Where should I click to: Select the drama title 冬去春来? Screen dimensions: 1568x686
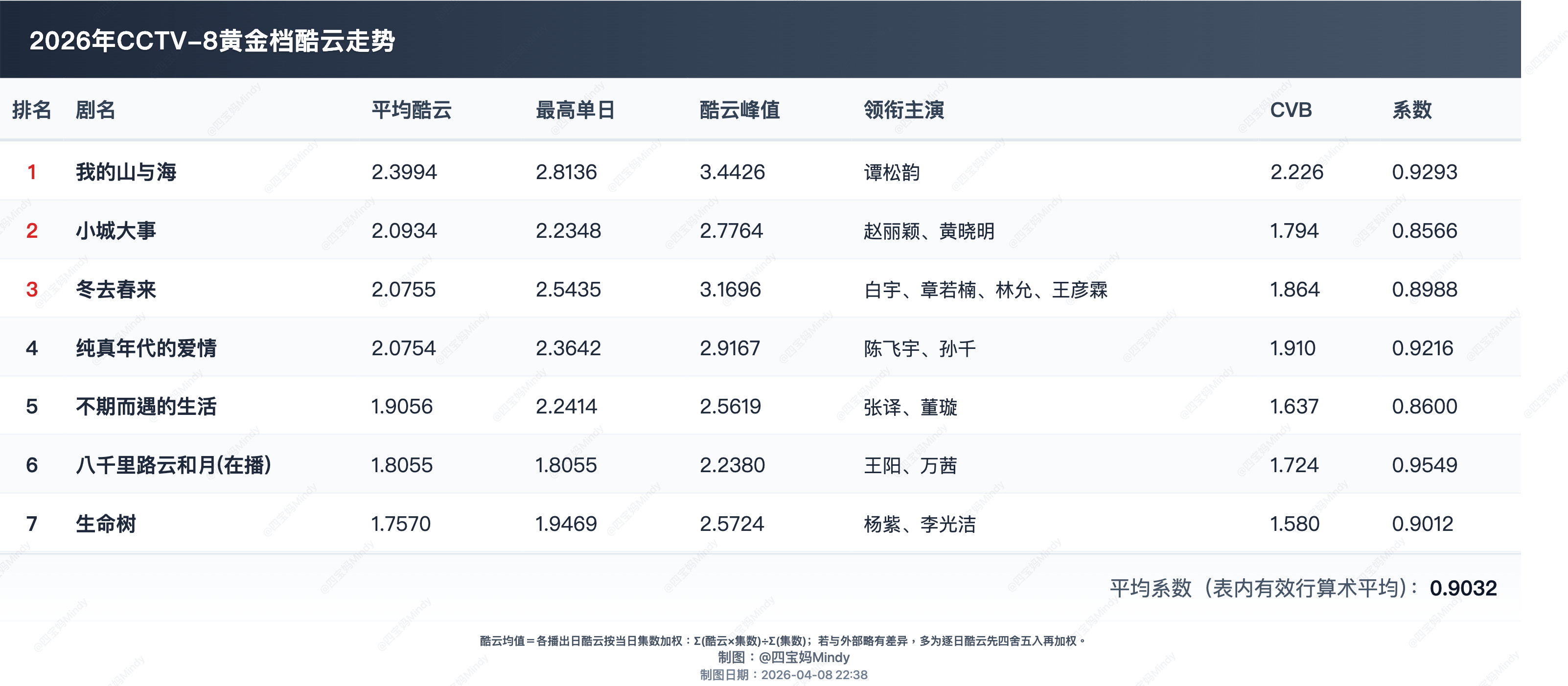coord(115,290)
